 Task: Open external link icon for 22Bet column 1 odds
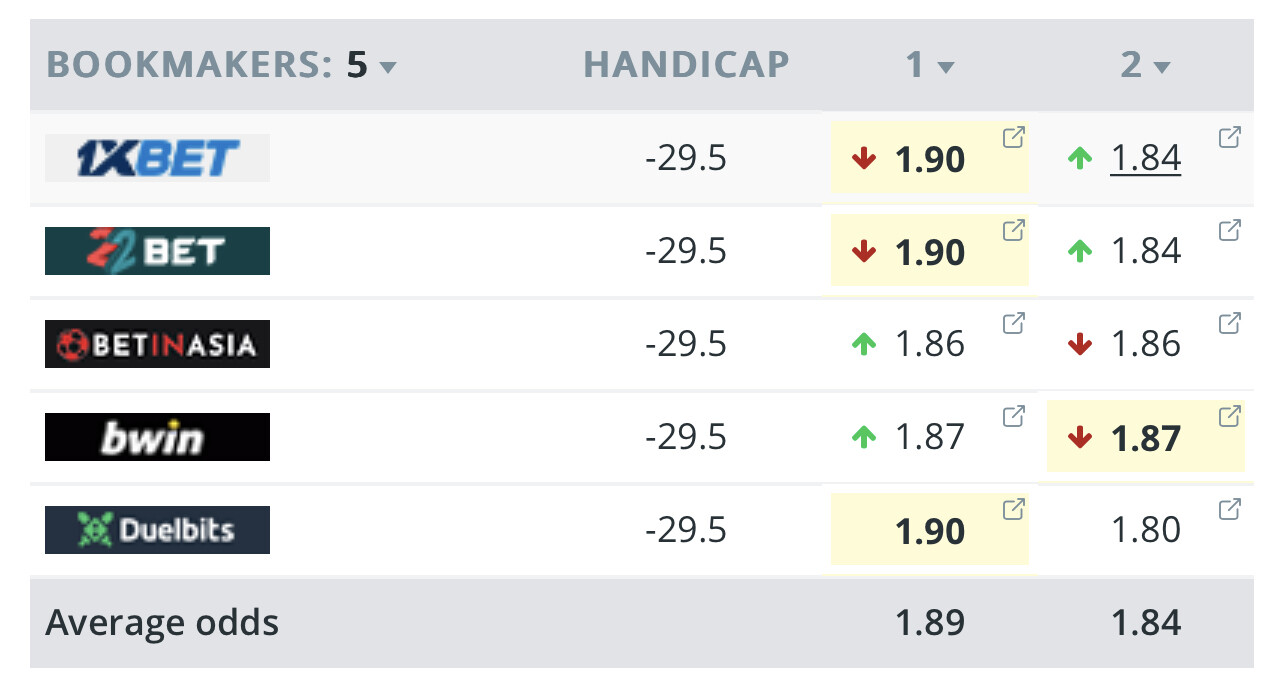(1013, 231)
